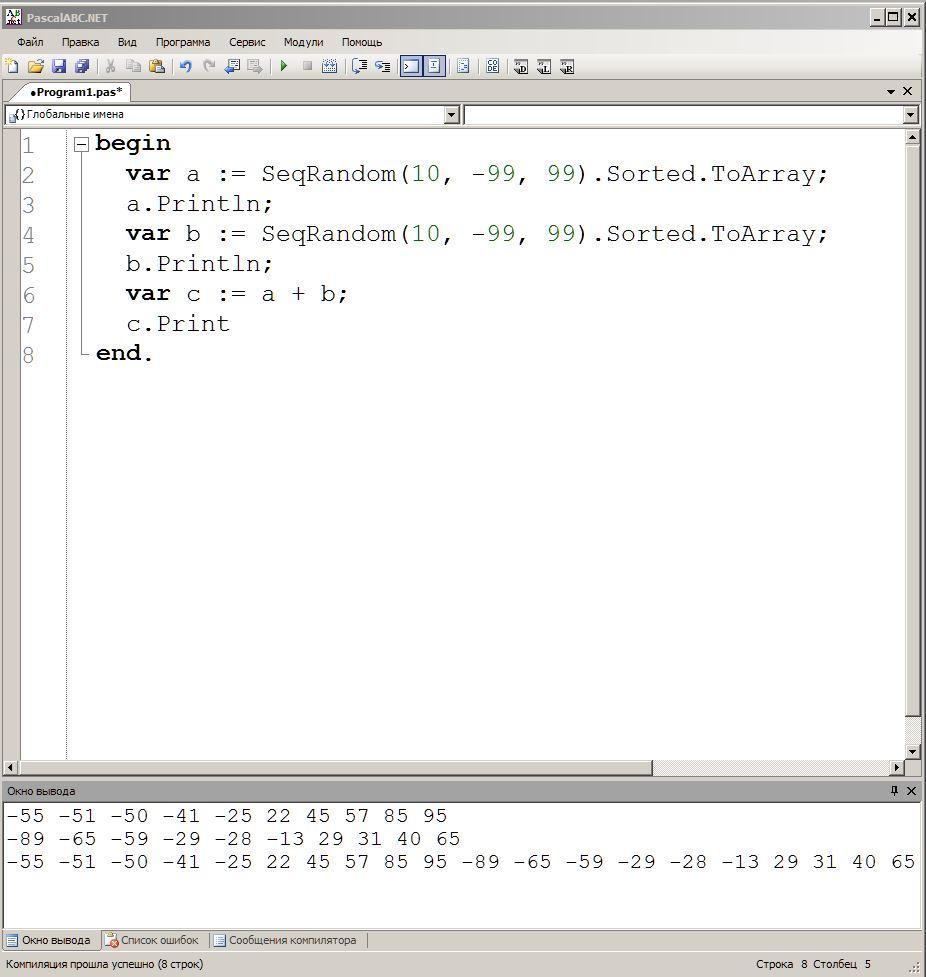Screen dimensions: 926x977
Task: Click the "var c := a + b;" line
Action: click(237, 293)
